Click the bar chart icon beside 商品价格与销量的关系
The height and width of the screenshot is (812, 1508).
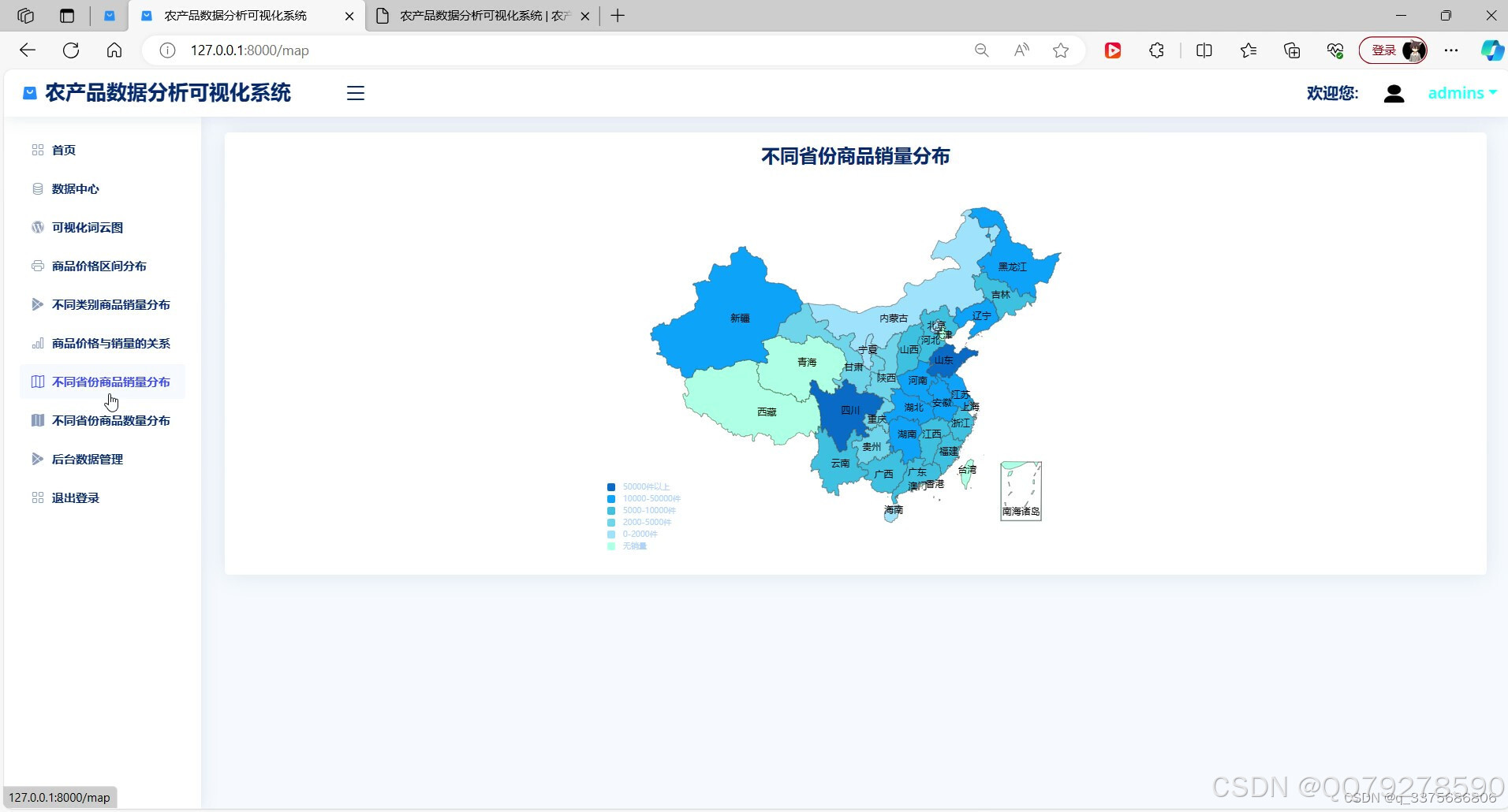pos(37,343)
